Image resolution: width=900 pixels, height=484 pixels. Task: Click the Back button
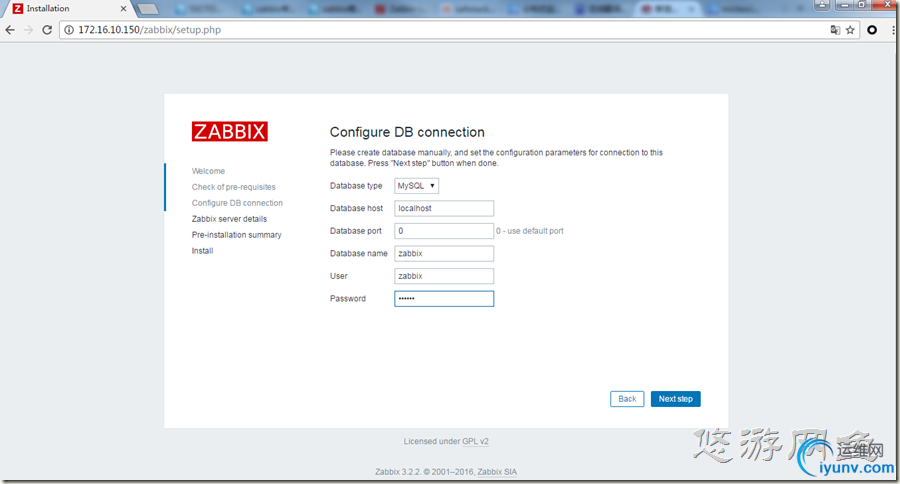tap(627, 399)
